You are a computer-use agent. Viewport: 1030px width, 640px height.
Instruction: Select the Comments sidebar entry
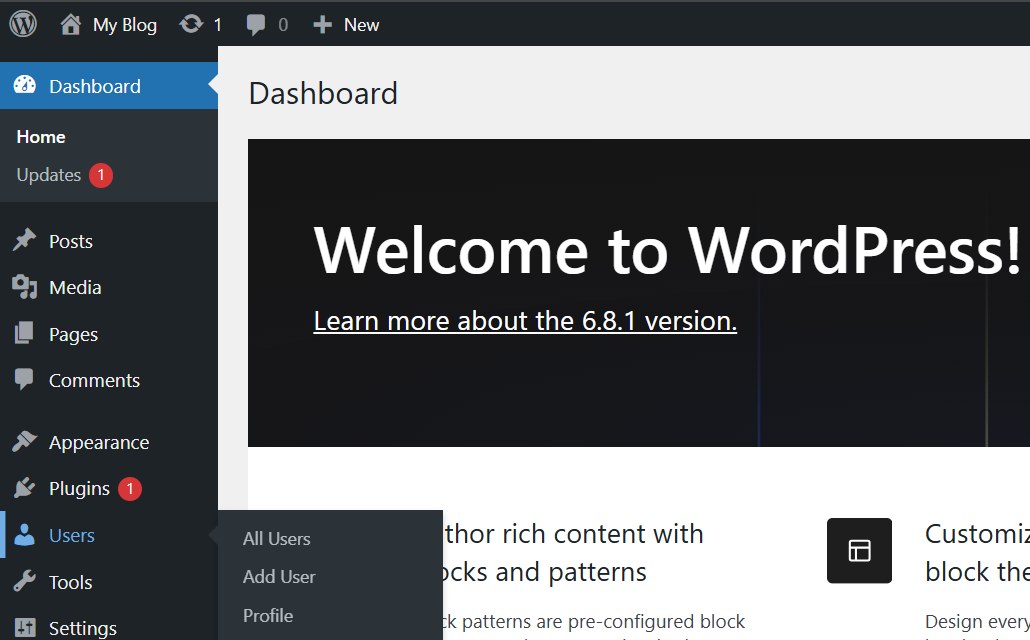pos(94,380)
